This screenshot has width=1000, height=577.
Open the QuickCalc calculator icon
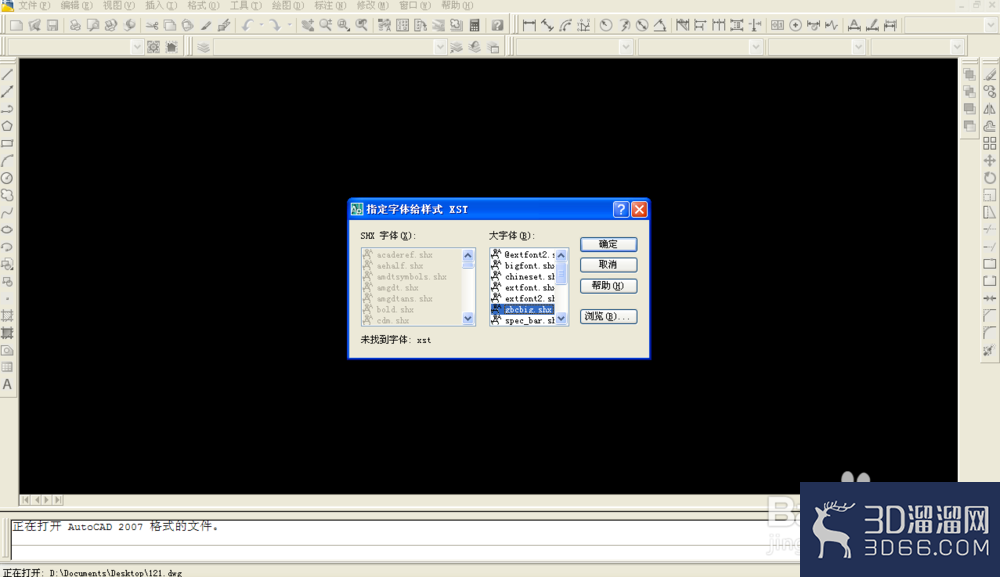[474, 26]
